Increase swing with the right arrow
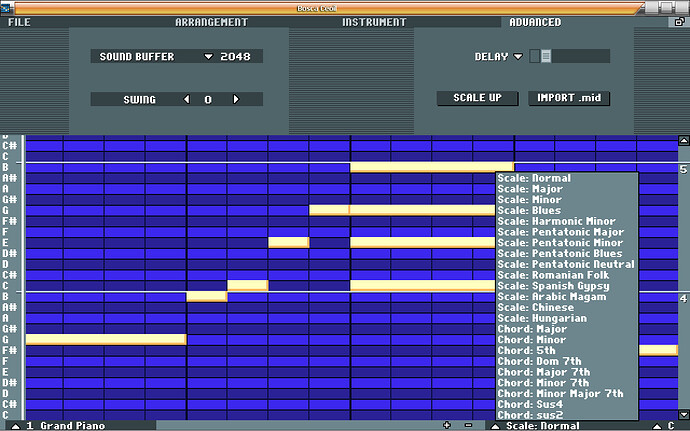The width and height of the screenshot is (690, 431). pyautogui.click(x=236, y=99)
